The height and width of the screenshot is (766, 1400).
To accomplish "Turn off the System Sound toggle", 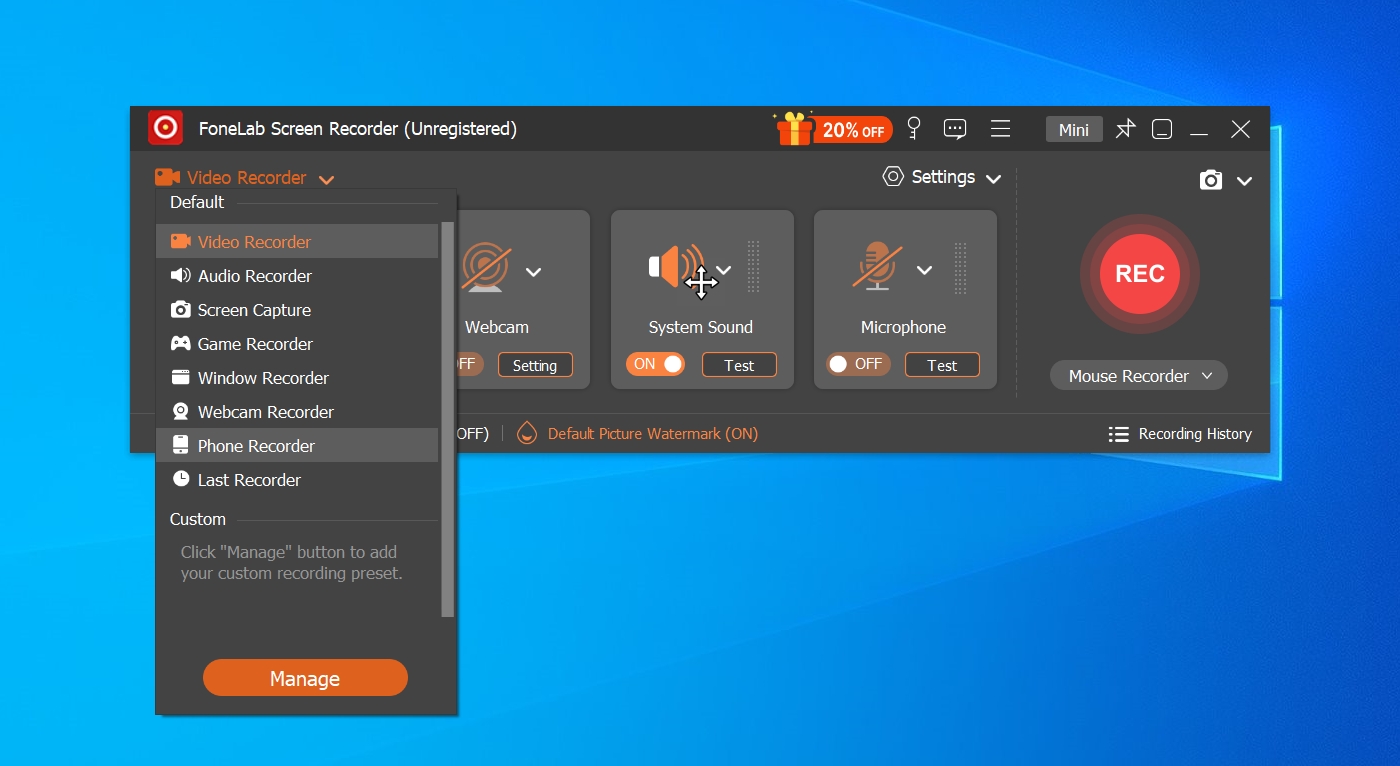I will [656, 364].
